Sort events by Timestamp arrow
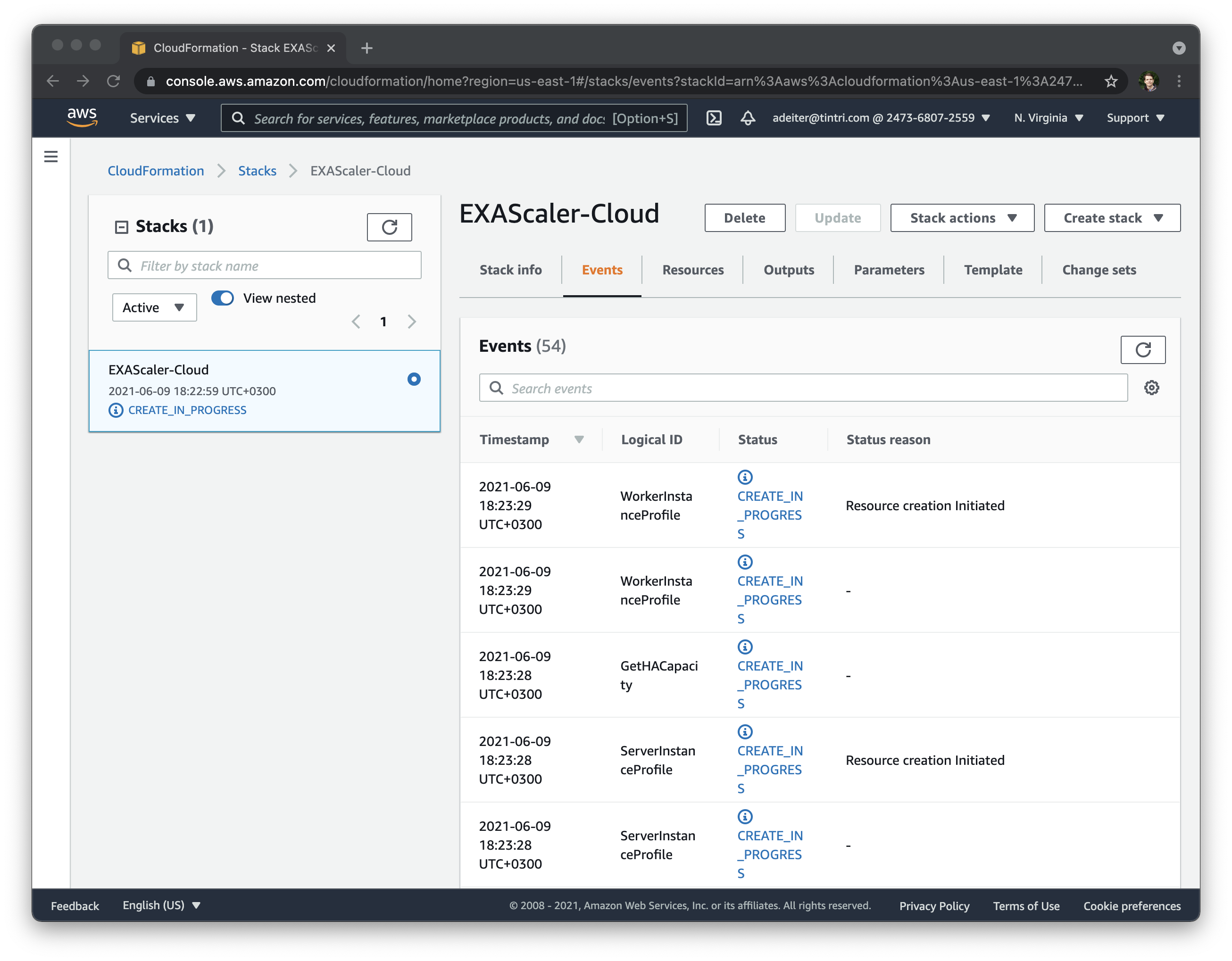Screen dimensions: 1232x961 pos(579,440)
